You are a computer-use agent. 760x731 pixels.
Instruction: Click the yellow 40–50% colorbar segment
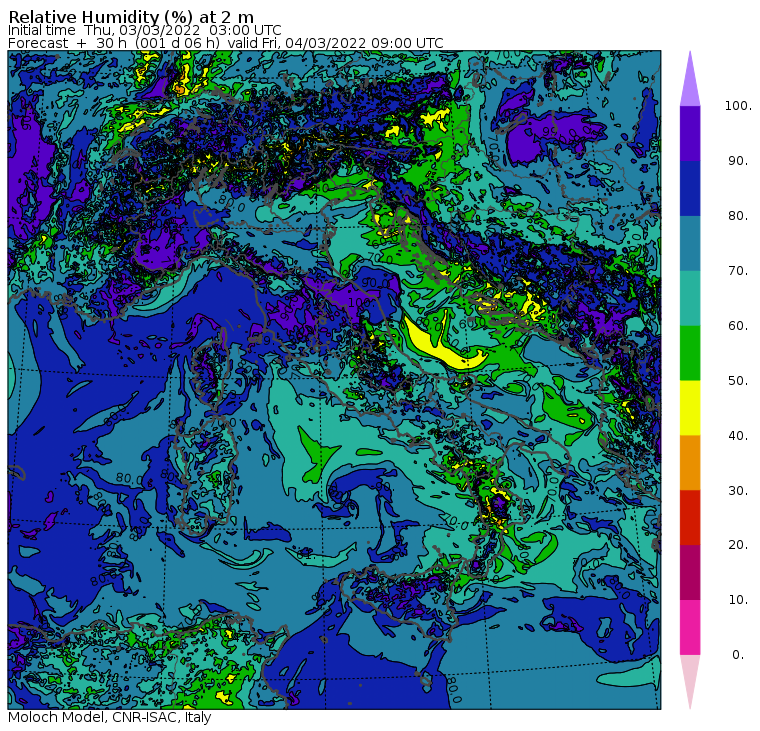pos(690,408)
